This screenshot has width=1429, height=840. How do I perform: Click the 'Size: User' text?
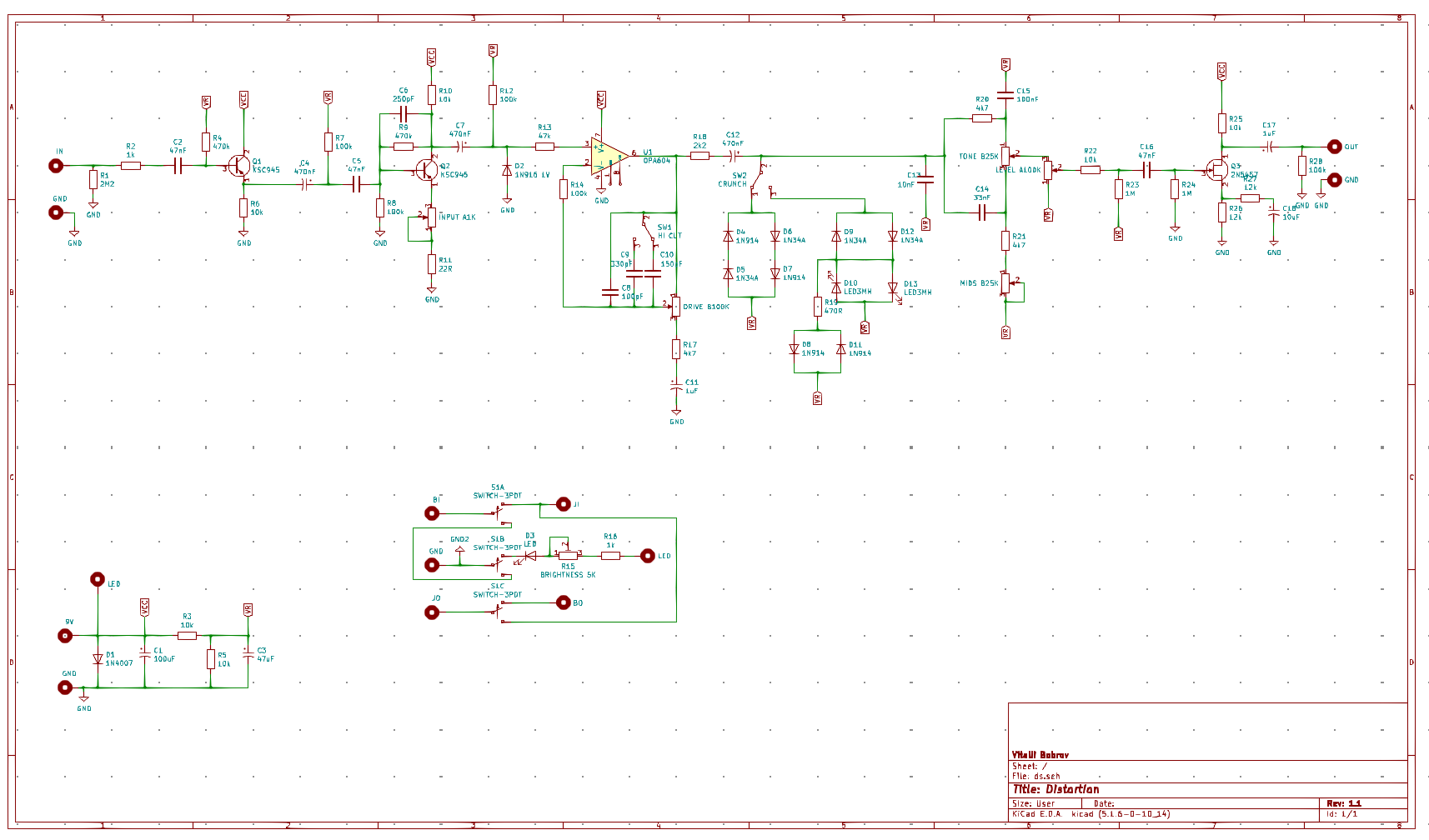(1034, 803)
